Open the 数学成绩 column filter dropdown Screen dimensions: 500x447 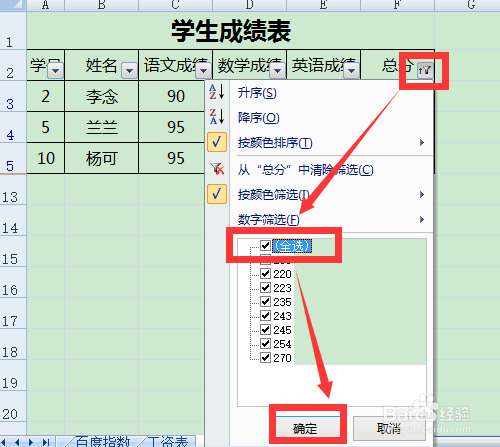pyautogui.click(x=277, y=71)
